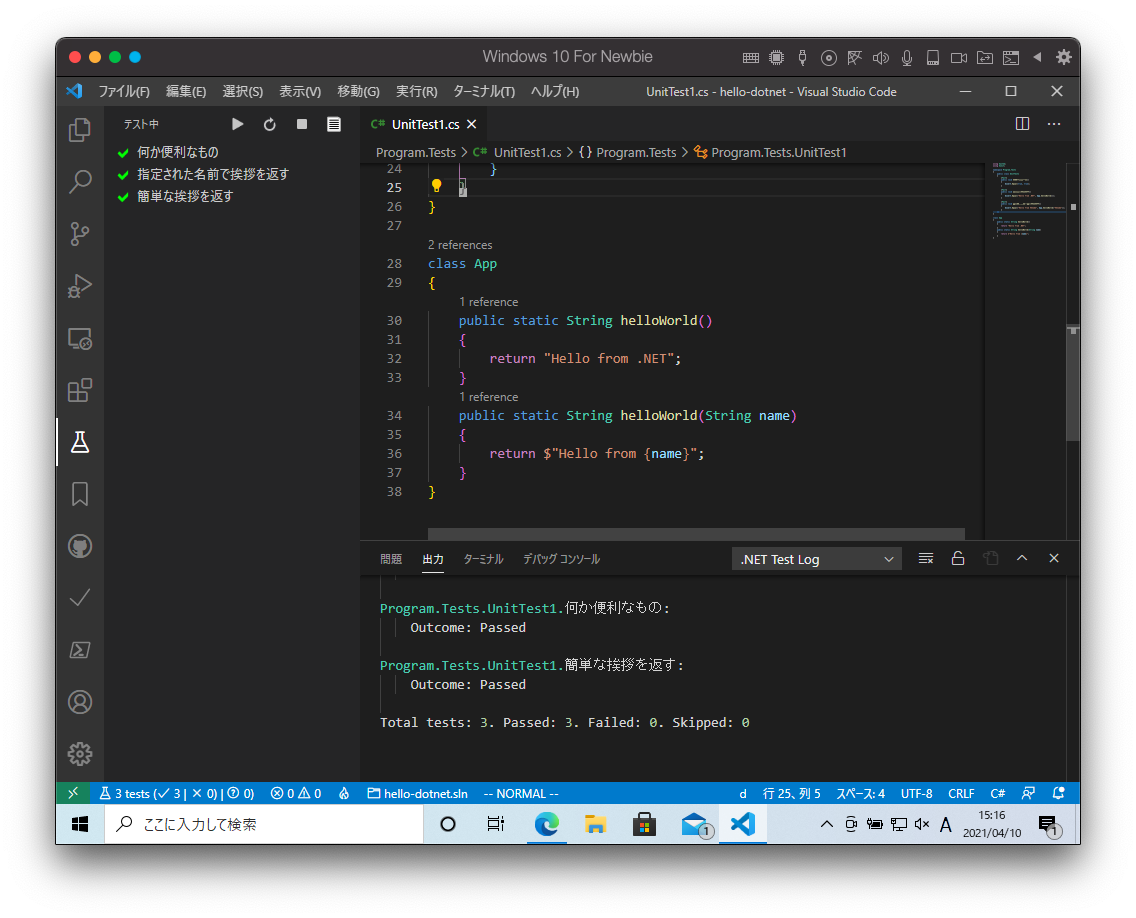Screen dimensions: 1136x918
Task: Open the Explorer view in activity bar
Action: [80, 130]
